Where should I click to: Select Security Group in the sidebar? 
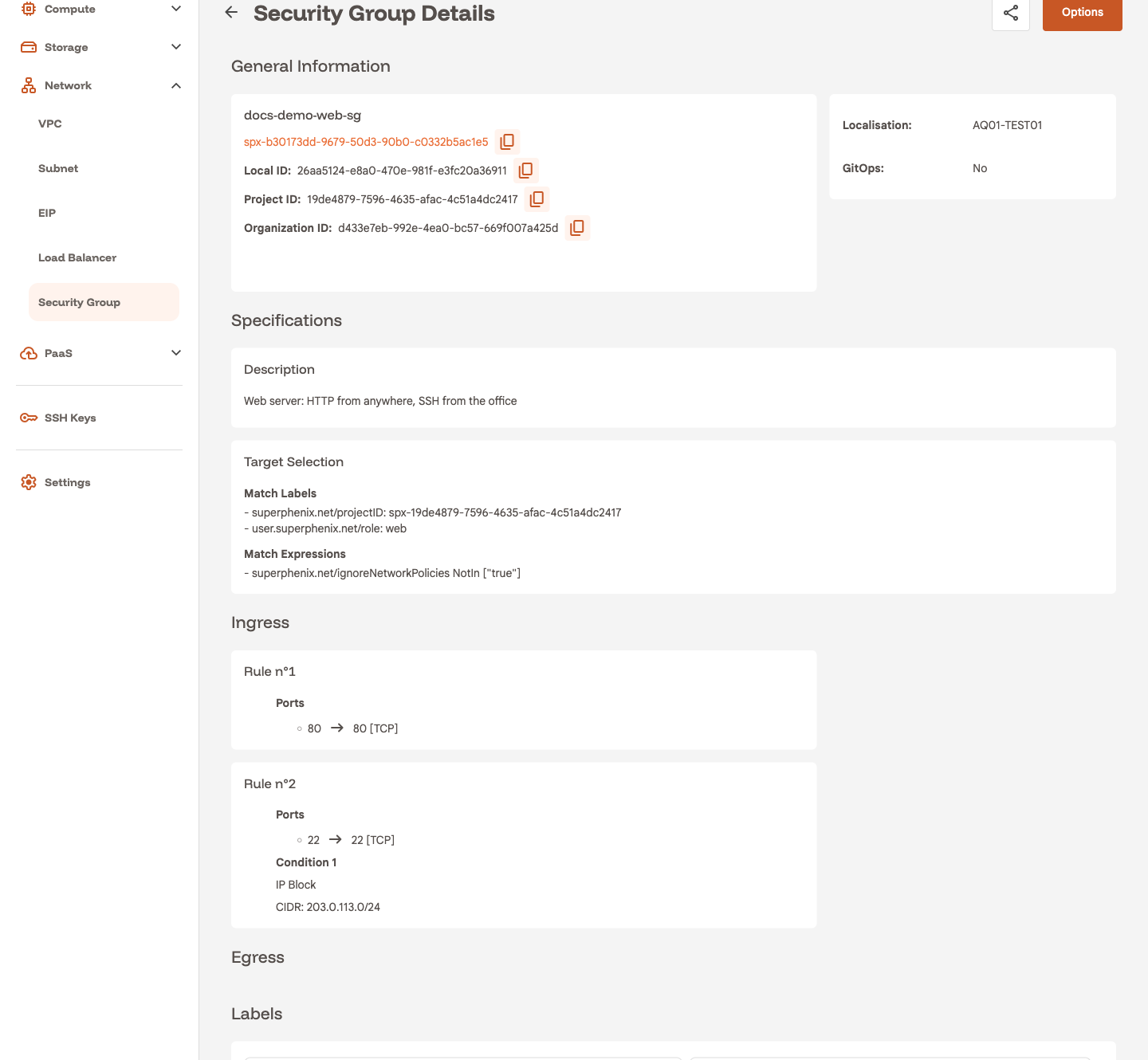coord(104,302)
